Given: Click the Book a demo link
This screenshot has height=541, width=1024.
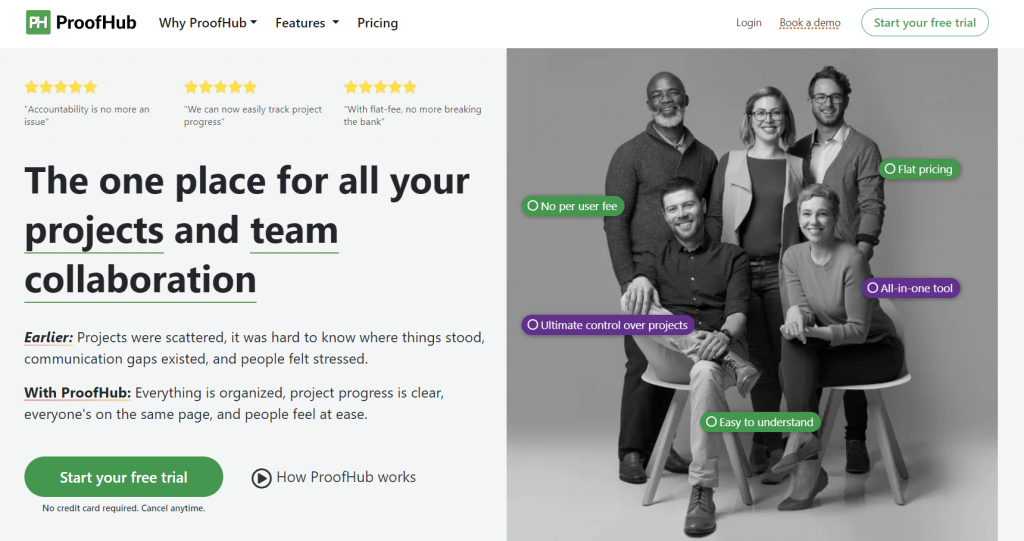Looking at the screenshot, I should [810, 22].
